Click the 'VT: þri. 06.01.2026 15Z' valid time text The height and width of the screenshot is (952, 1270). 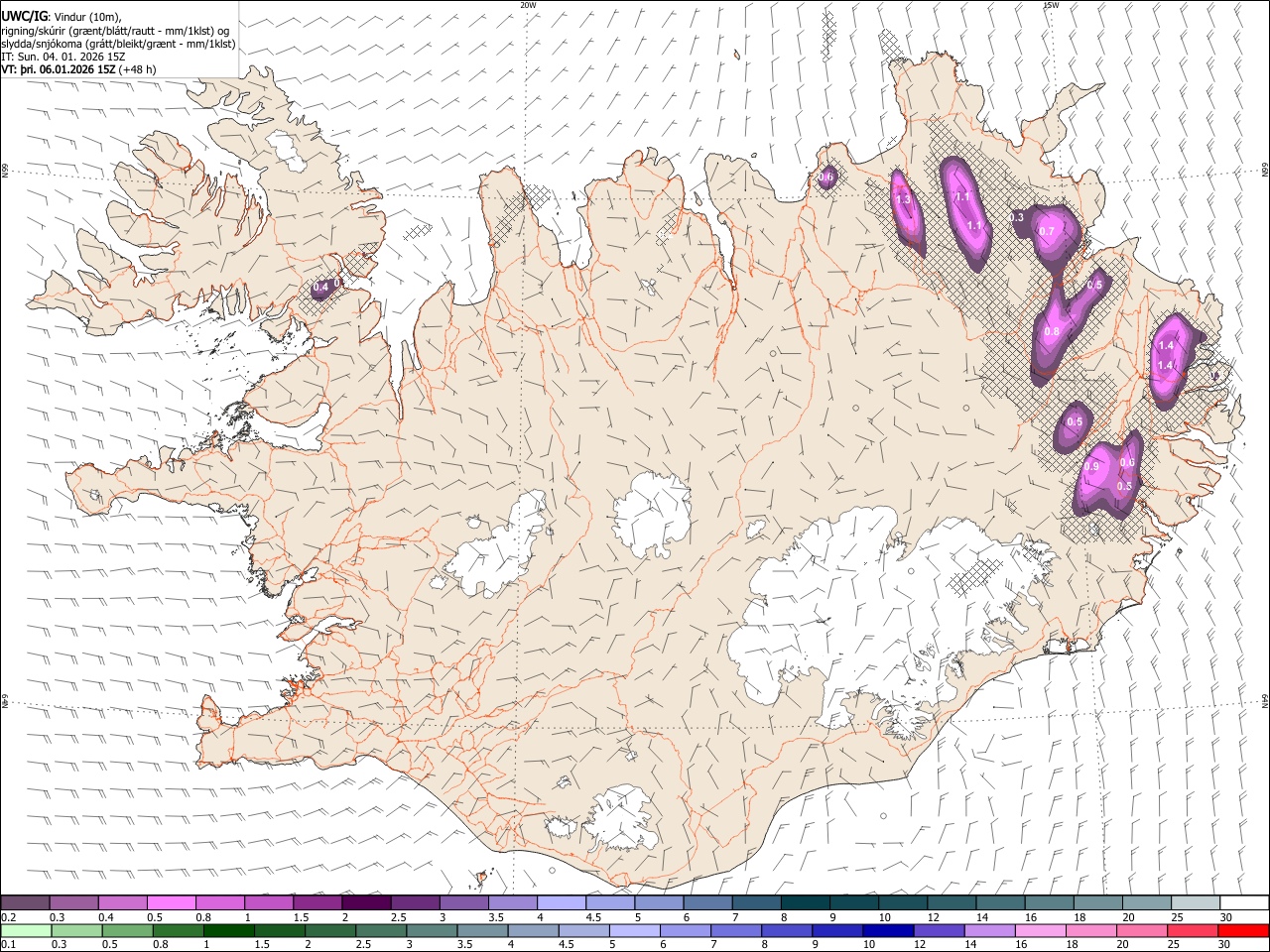tap(58, 69)
